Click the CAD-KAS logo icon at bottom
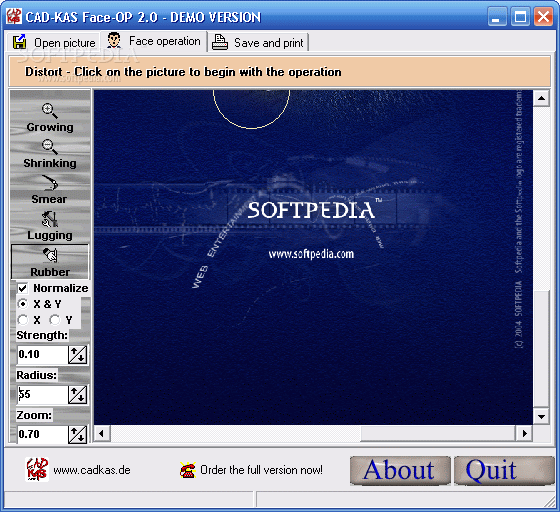The image size is (560, 512). [x=37, y=470]
